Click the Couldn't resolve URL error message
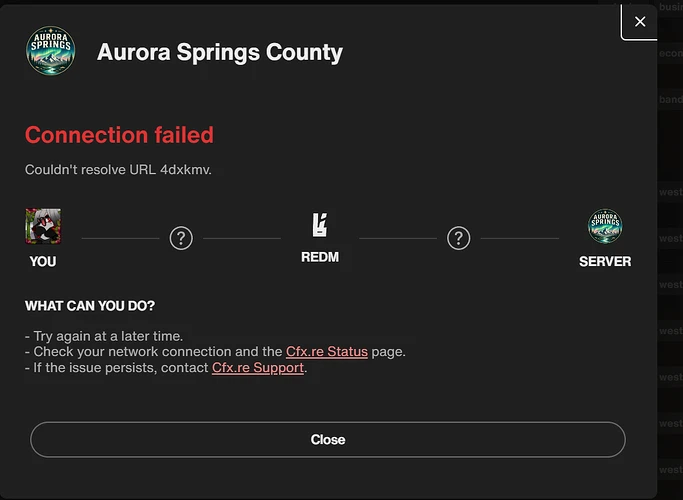The width and height of the screenshot is (683, 500). click(118, 169)
